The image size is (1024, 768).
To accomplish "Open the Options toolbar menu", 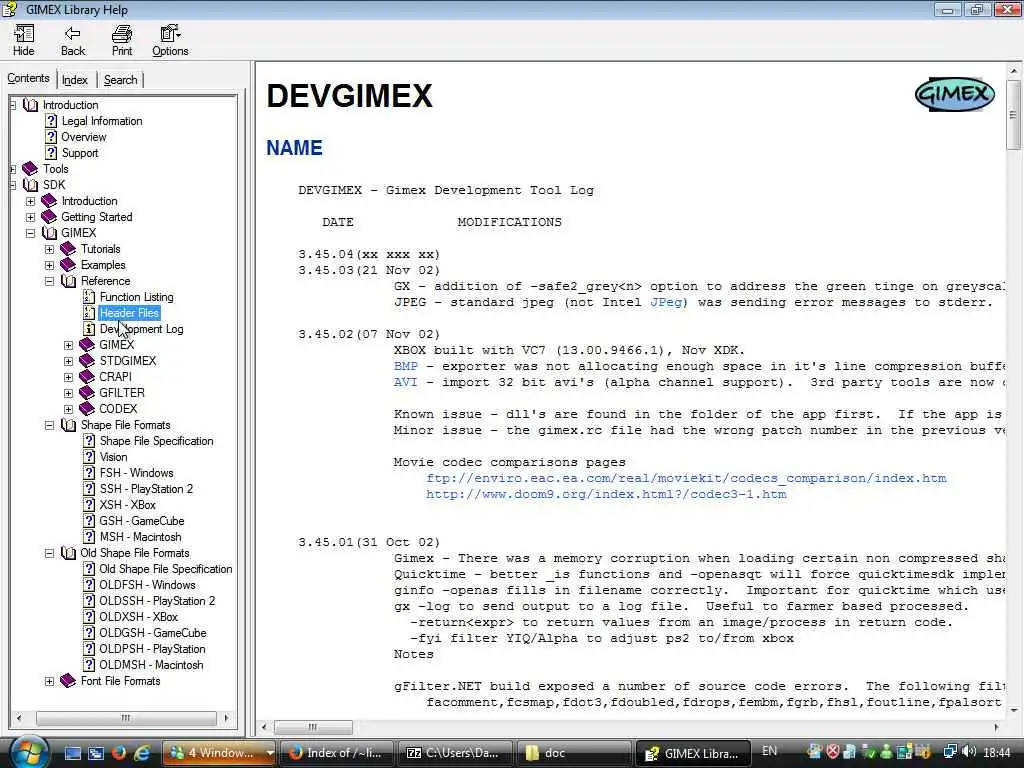I will [x=170, y=40].
